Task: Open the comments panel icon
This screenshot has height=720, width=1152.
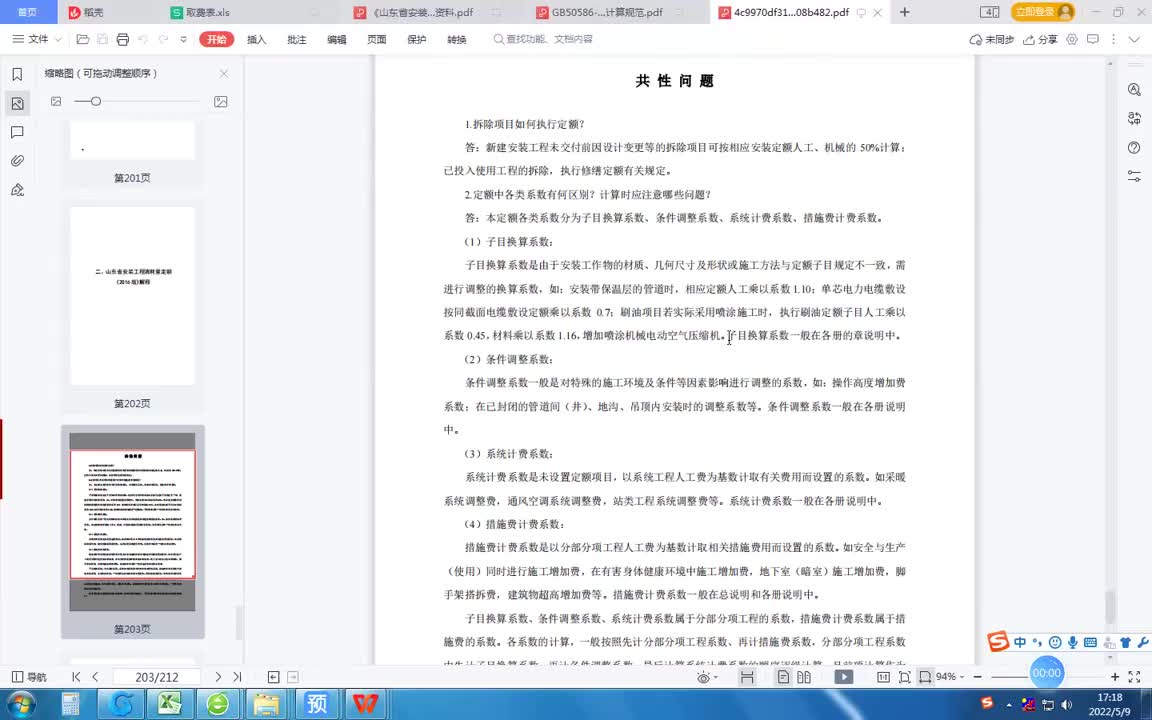Action: (18, 132)
